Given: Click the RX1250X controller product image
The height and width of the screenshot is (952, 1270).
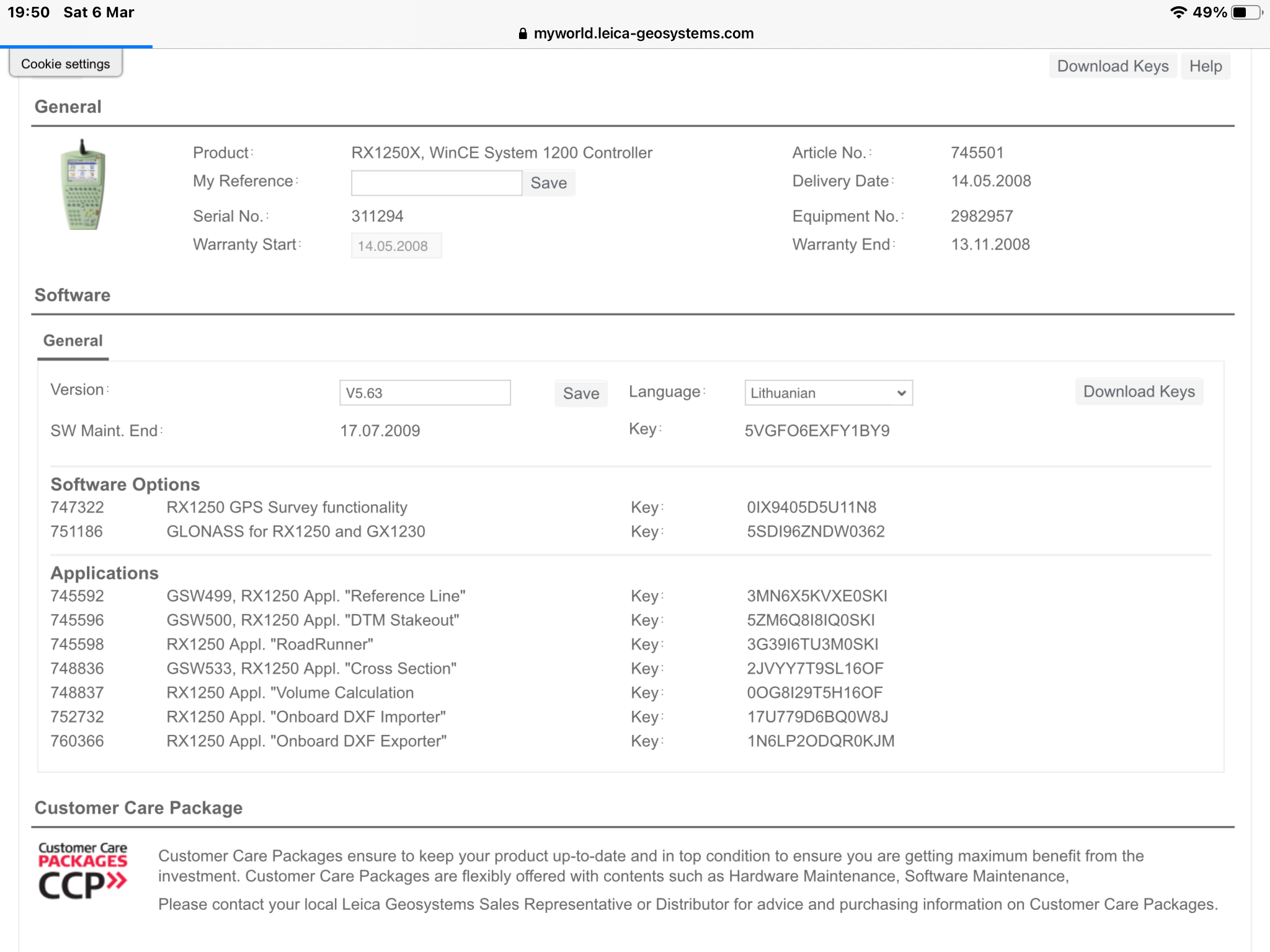Looking at the screenshot, I should [x=82, y=185].
